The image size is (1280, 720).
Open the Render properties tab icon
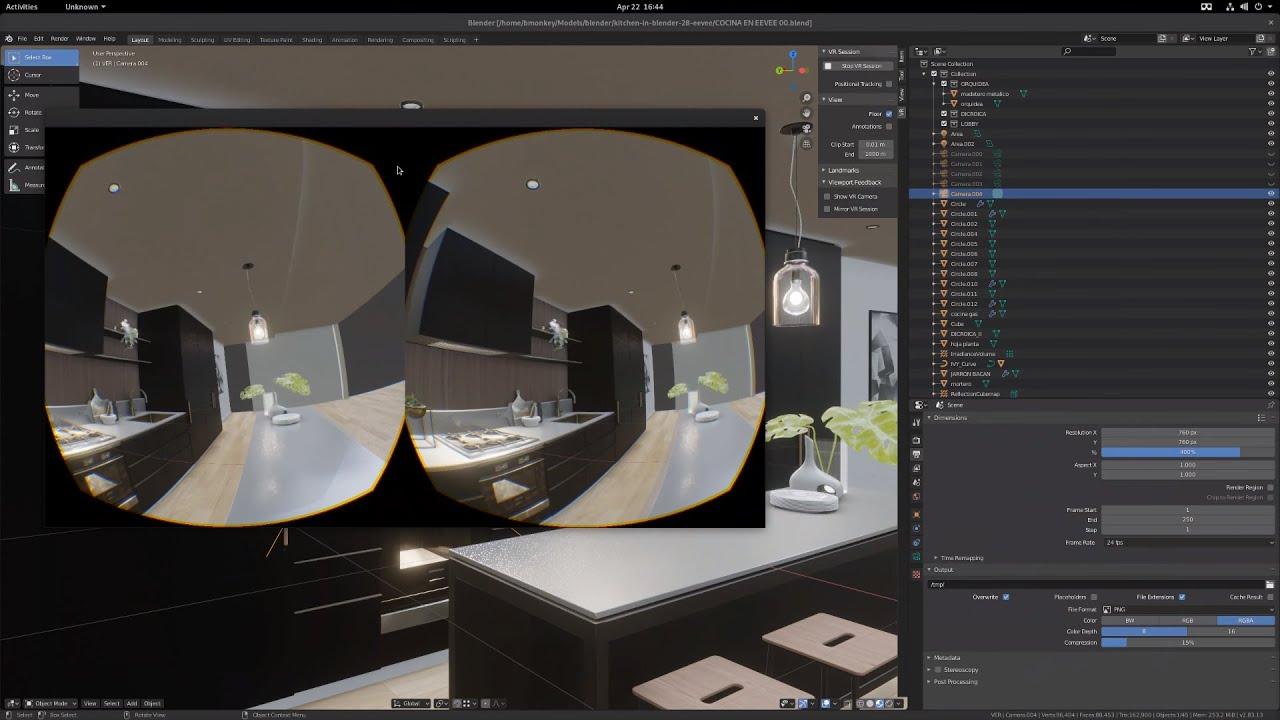916,440
